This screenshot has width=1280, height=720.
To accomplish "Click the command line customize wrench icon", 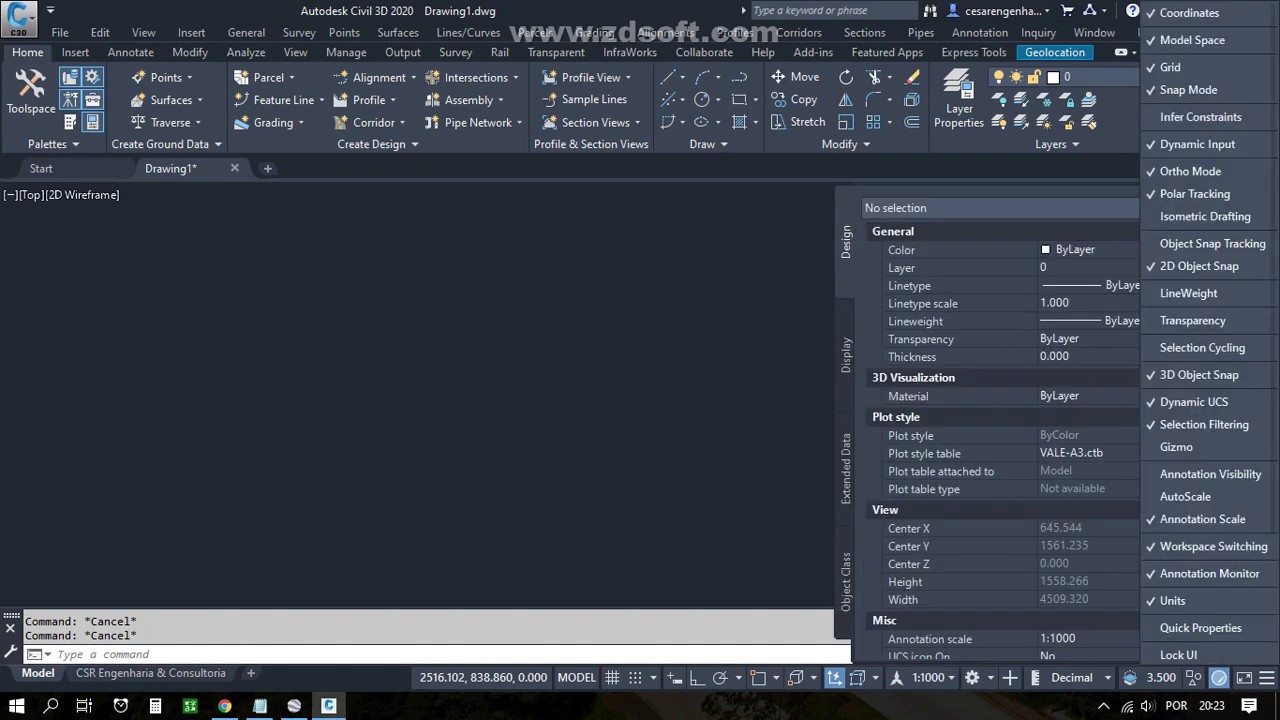I will [x=11, y=651].
